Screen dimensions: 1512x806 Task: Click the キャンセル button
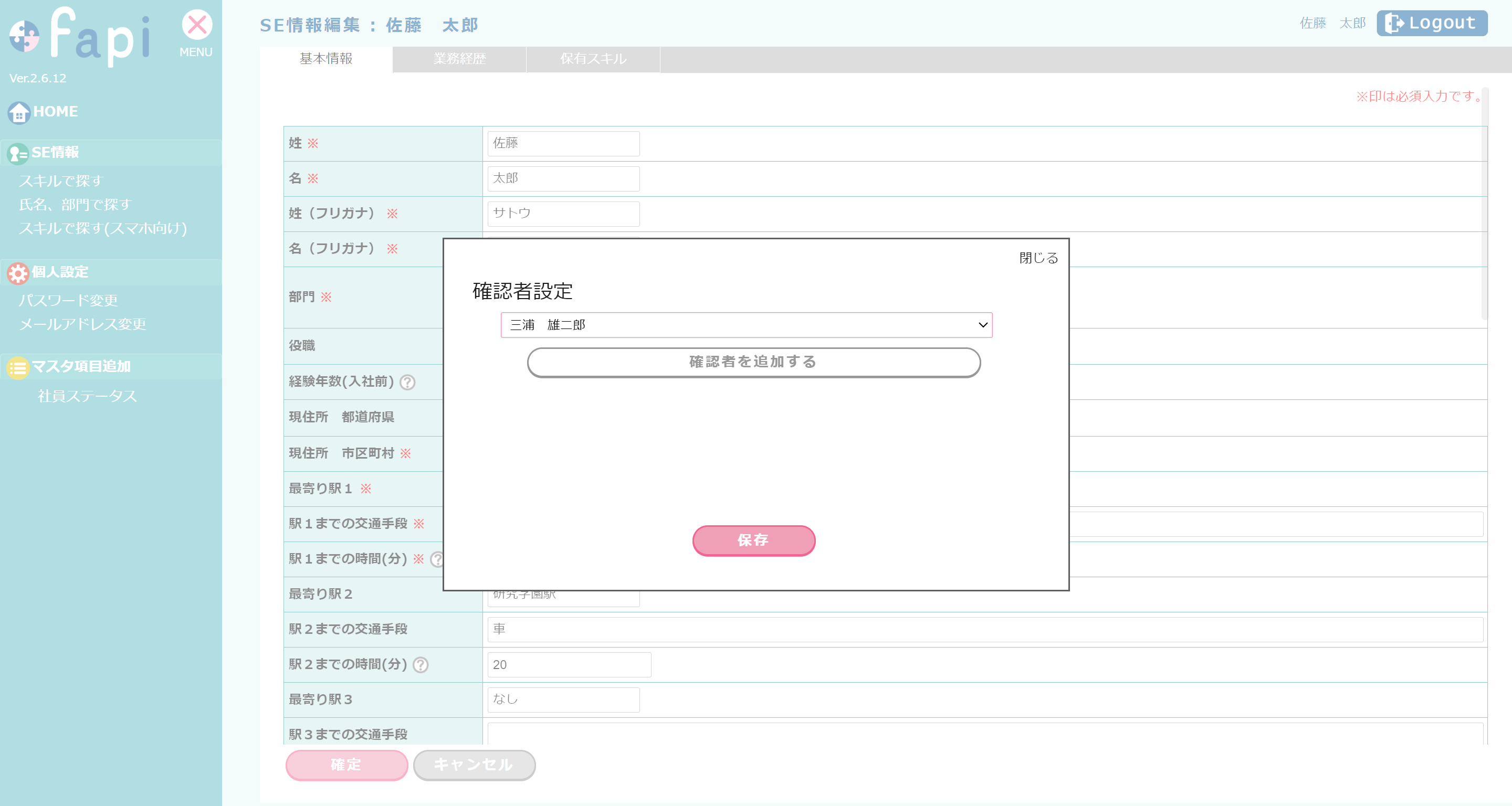point(474,765)
